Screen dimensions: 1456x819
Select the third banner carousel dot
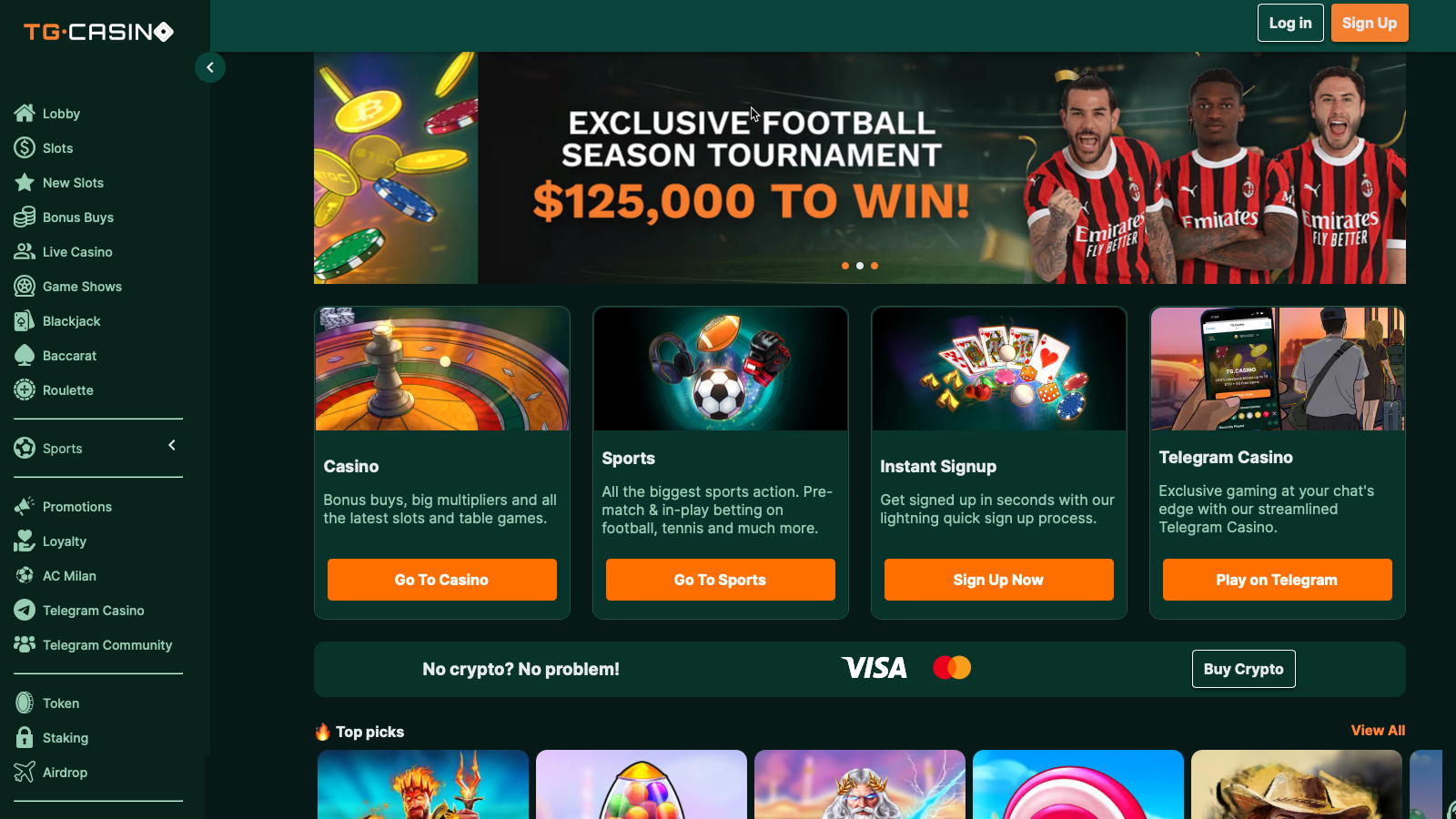[x=875, y=266]
